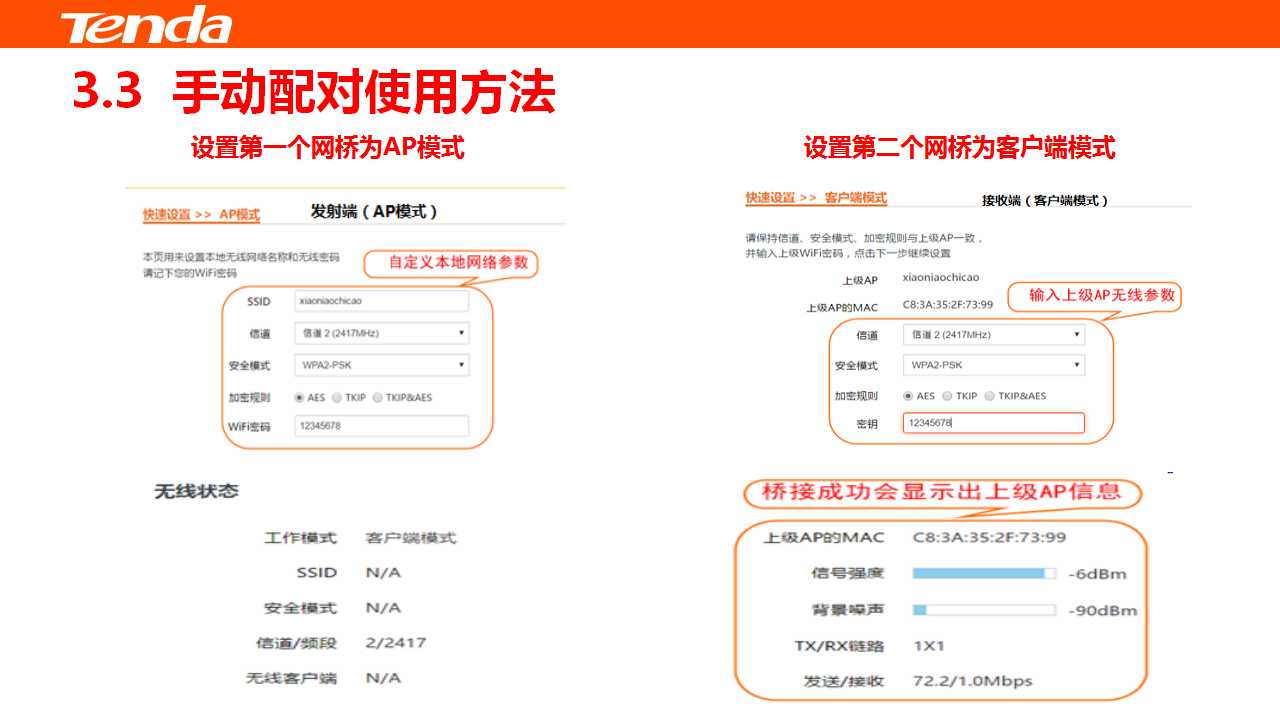Open WPA2-PSK security dropdown in AP panel

pyautogui.click(x=381, y=365)
